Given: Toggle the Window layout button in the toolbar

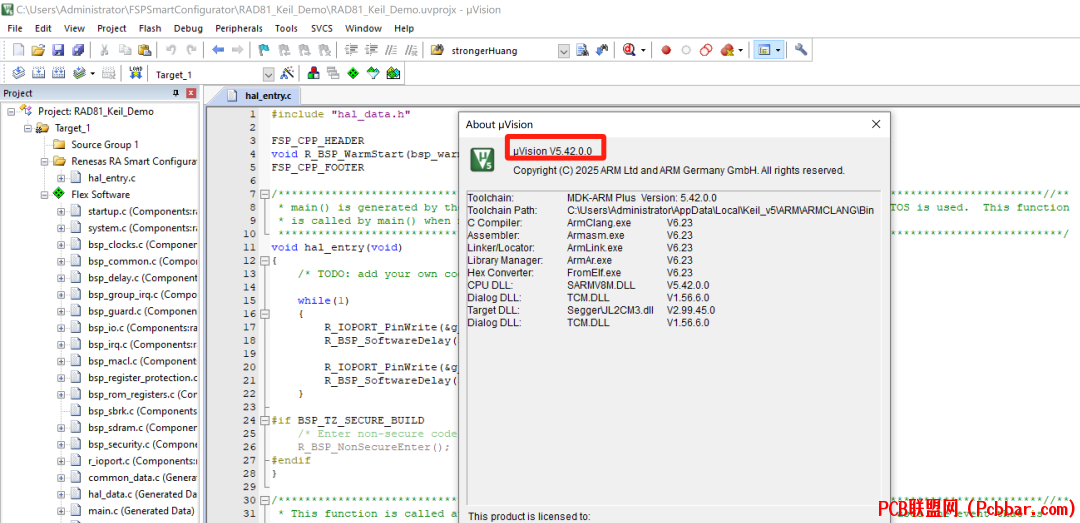Looking at the screenshot, I should click(x=764, y=50).
